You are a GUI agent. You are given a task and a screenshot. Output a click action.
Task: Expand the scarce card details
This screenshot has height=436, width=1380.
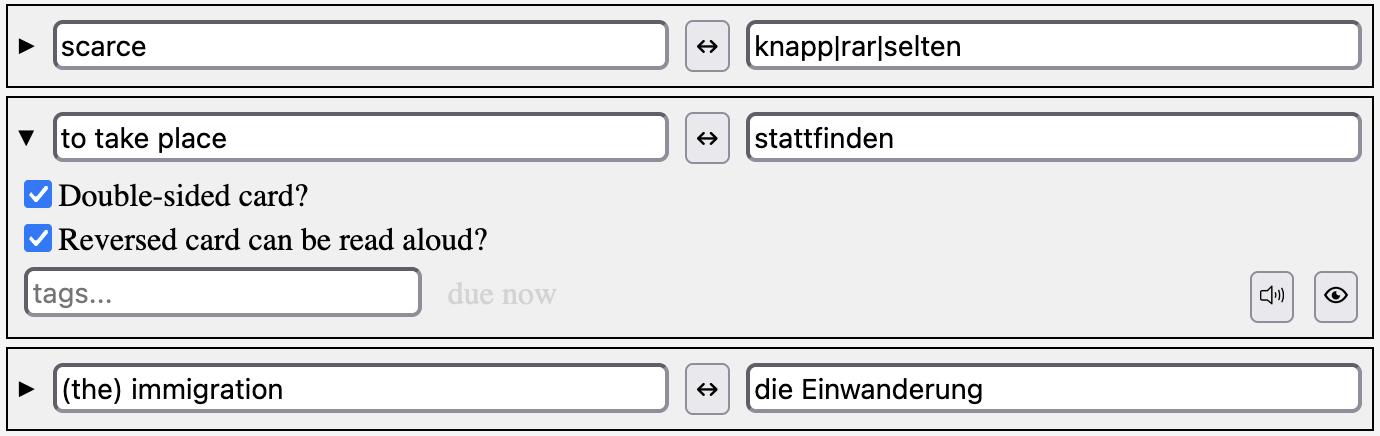[x=27, y=47]
